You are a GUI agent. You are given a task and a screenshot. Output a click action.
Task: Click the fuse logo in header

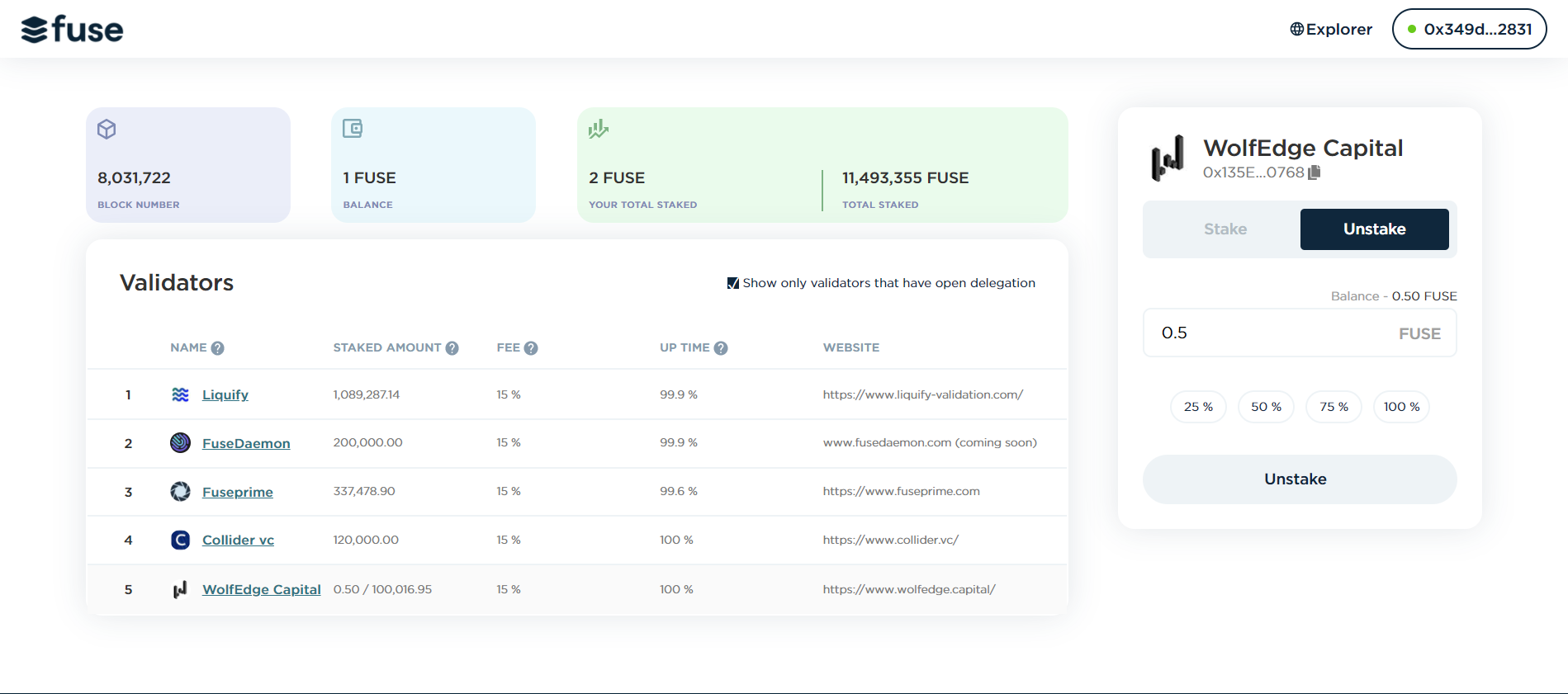point(72,29)
